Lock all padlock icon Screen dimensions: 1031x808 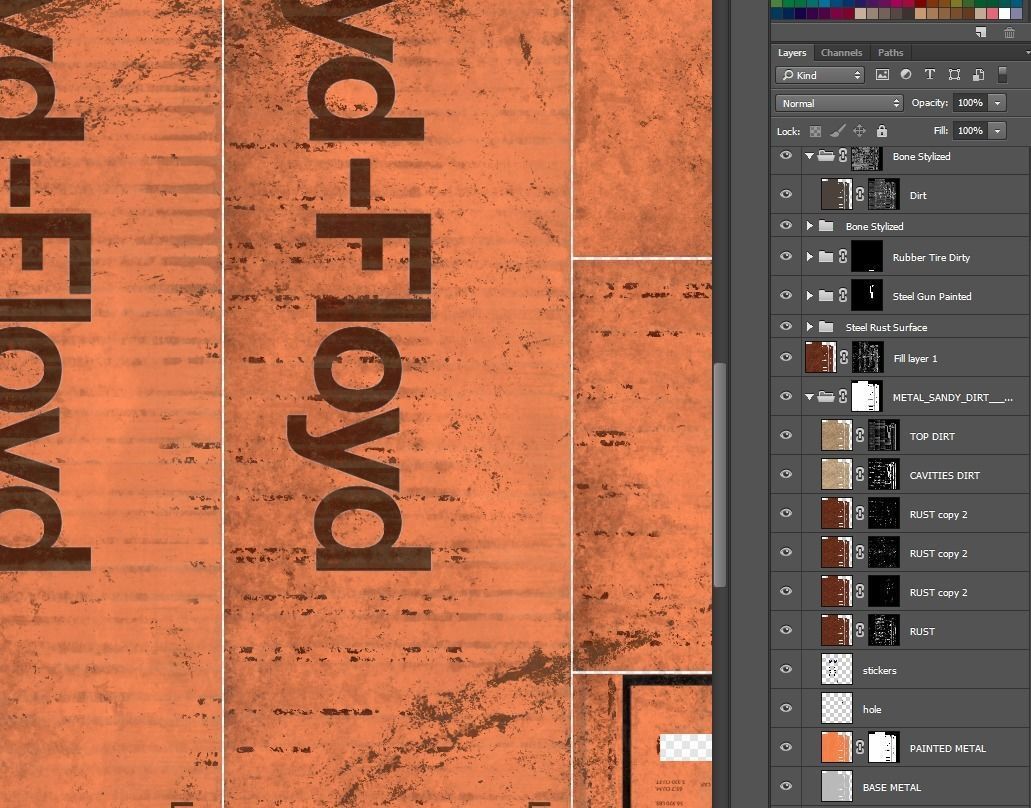point(882,131)
